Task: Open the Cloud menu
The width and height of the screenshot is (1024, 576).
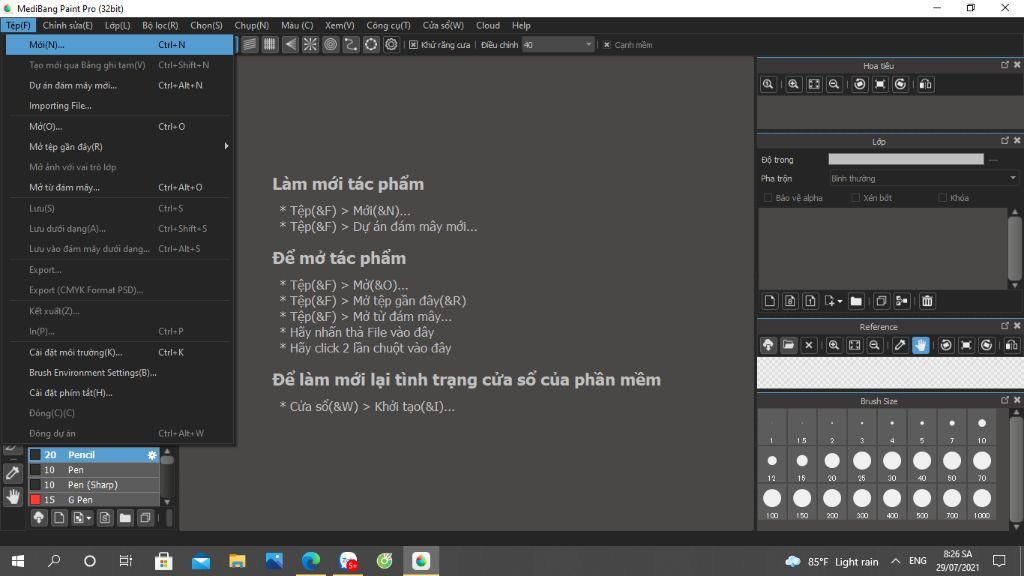Action: 488,25
